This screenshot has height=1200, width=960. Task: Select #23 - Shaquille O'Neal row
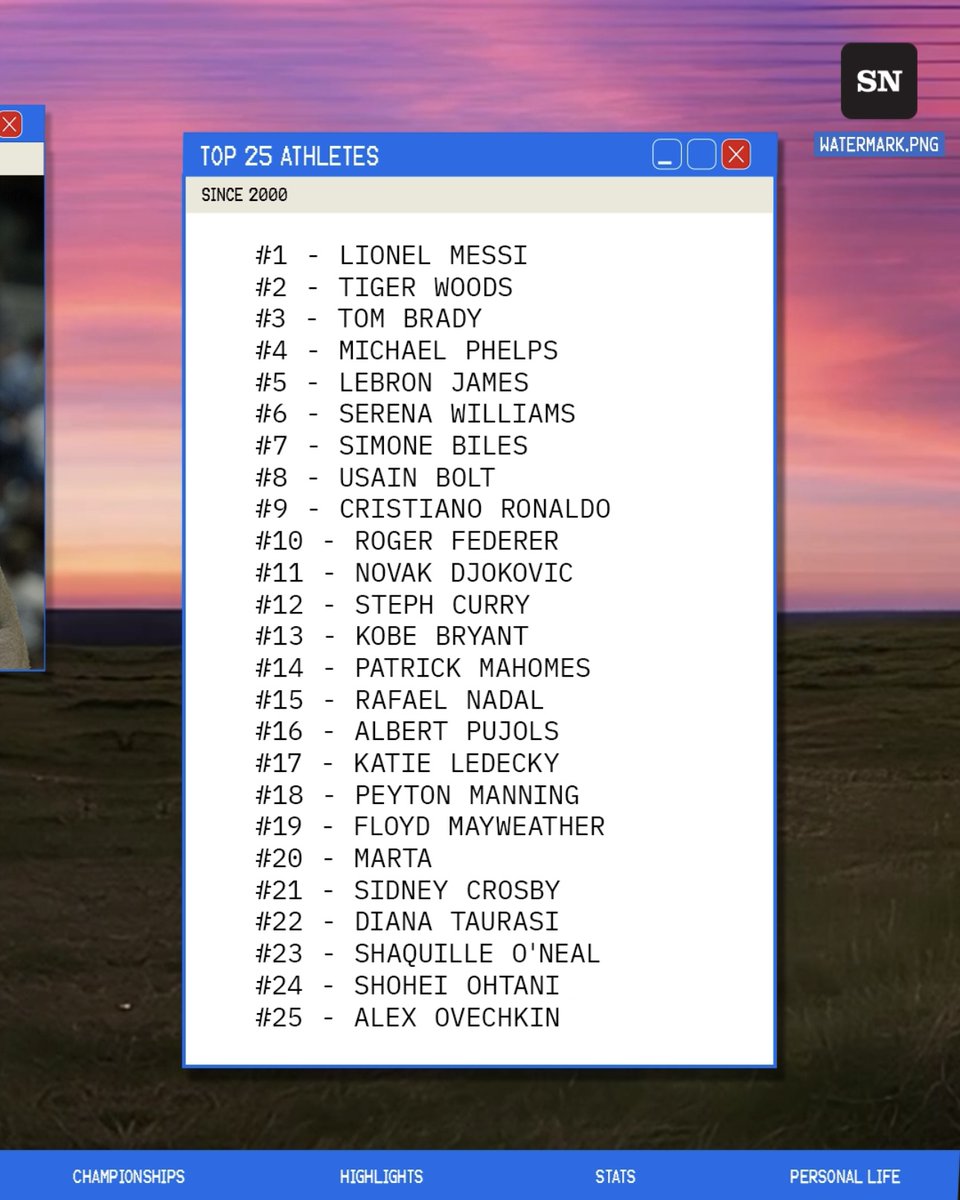click(428, 953)
